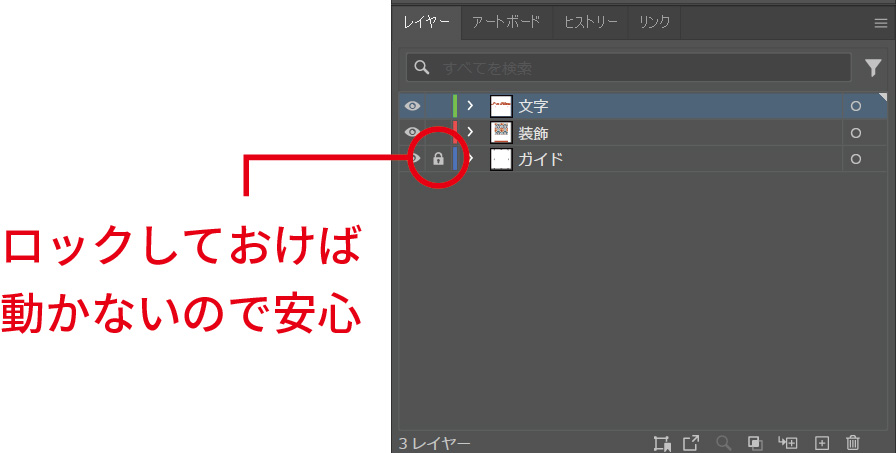Click the Export Selection icon at panel bottom
This screenshot has width=896, height=453.
click(691, 443)
